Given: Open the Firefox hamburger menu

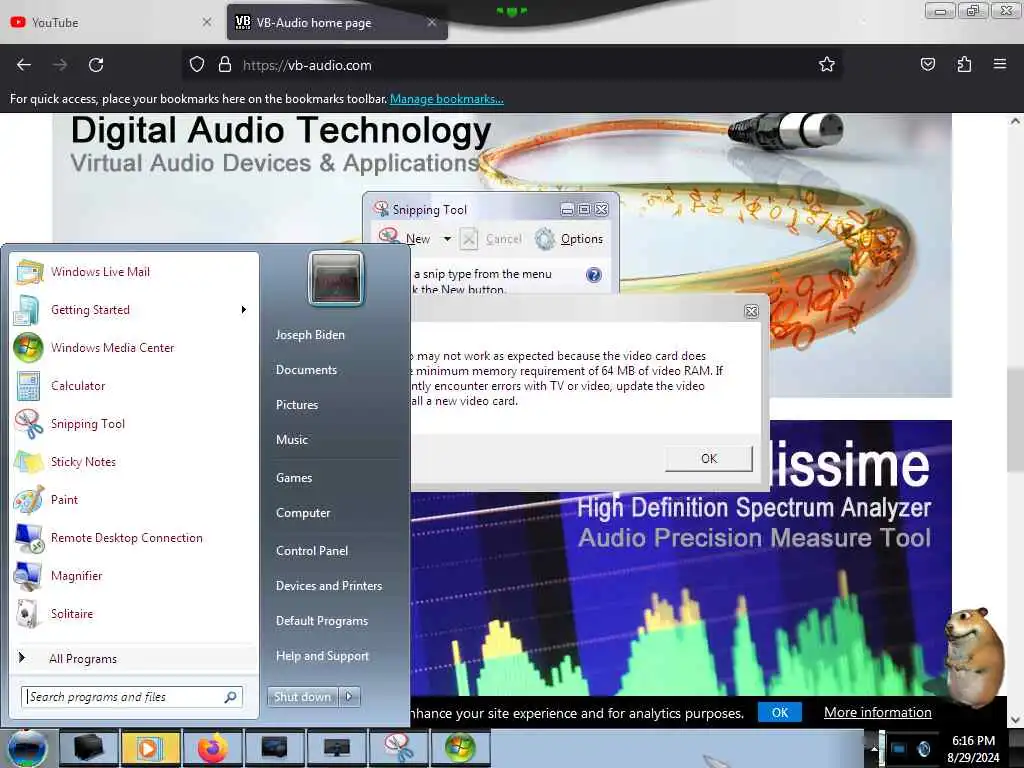Looking at the screenshot, I should click(1000, 64).
